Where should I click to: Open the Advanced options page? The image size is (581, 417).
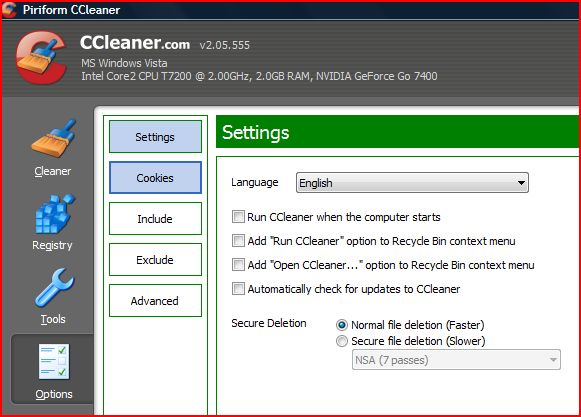155,301
